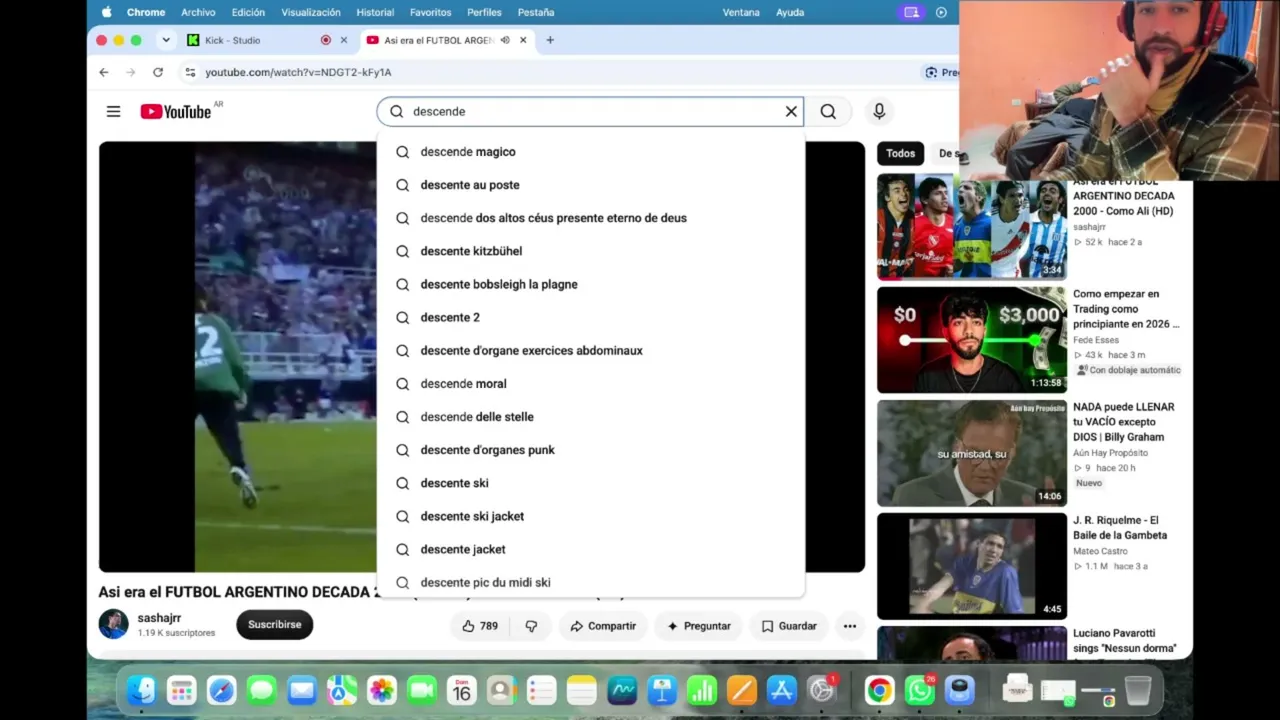Viewport: 1280px width, 720px height.
Task: Open Mail from the Dock
Action: (301, 690)
